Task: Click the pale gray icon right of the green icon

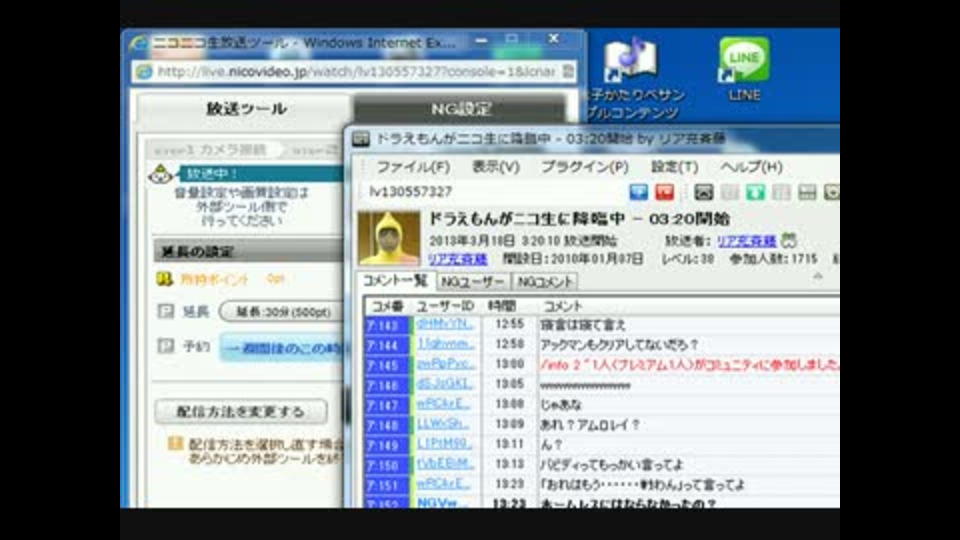Action: (x=781, y=192)
